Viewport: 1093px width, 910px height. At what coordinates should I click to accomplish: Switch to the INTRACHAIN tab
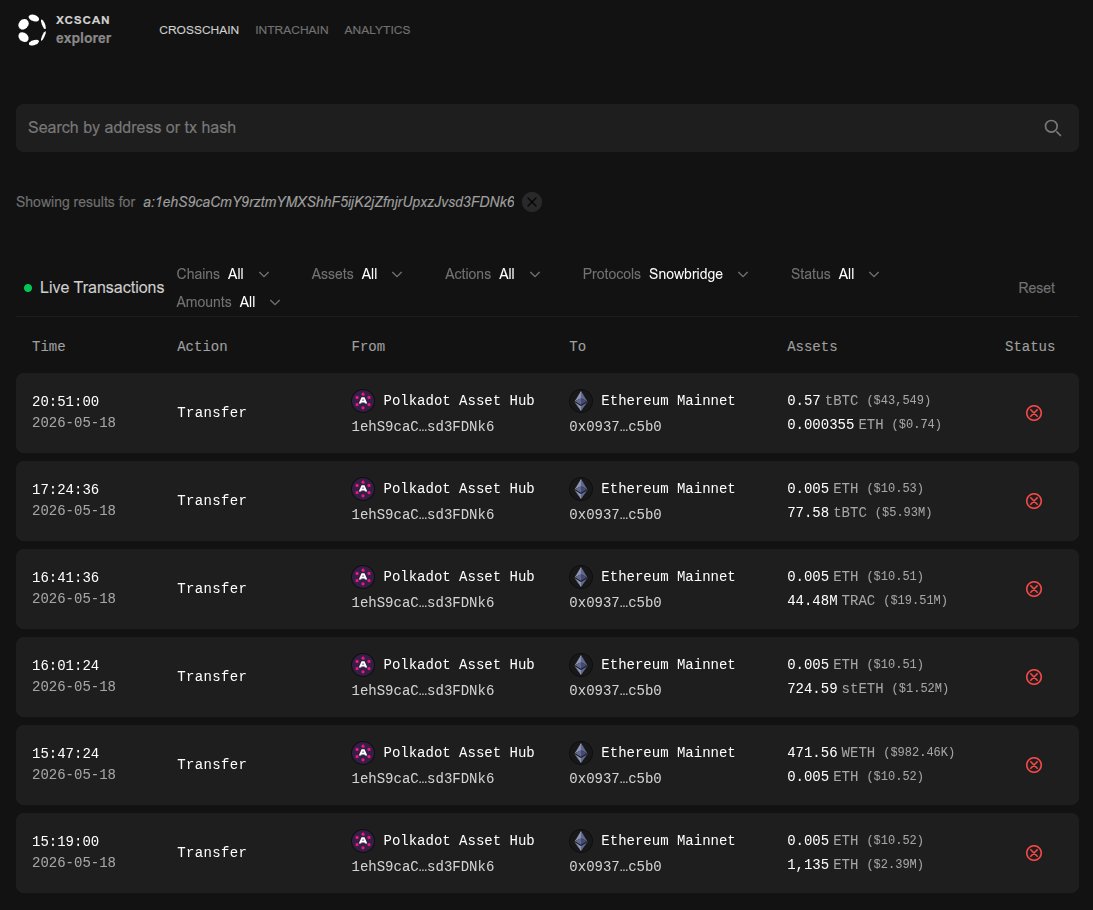click(x=291, y=30)
